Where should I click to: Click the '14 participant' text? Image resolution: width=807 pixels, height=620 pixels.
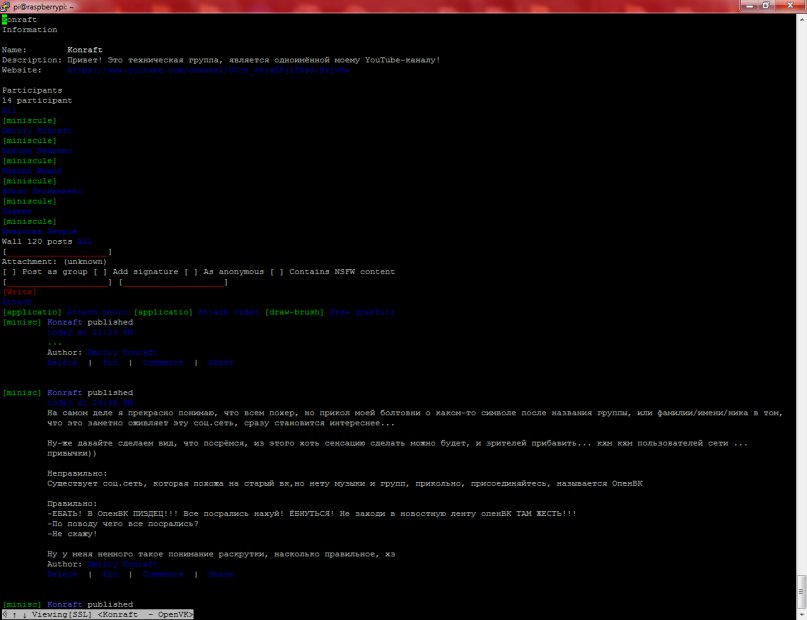(x=37, y=100)
